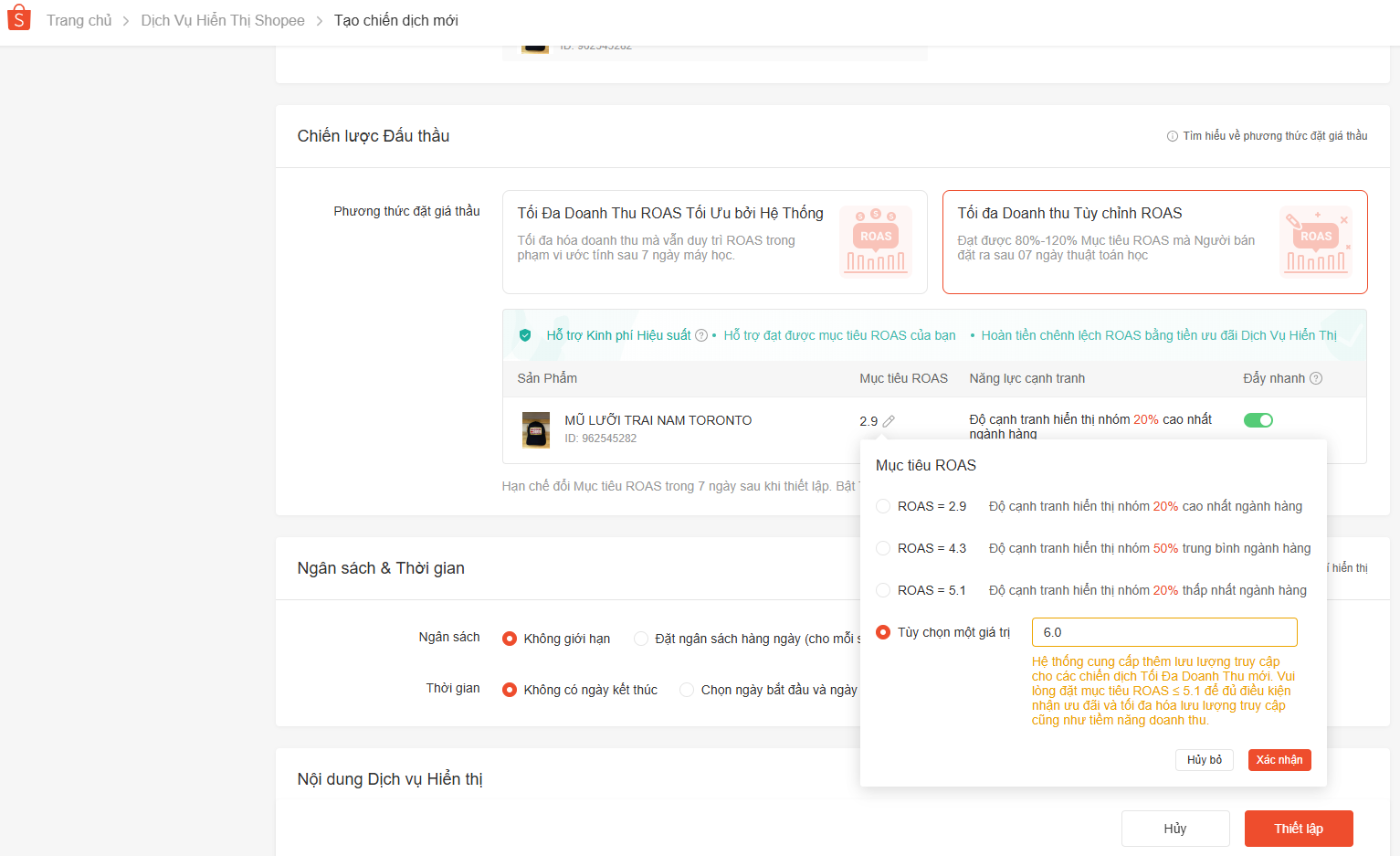1400x856 pixels.
Task: Go to Trang chủ in breadcrumb
Action: [x=79, y=20]
